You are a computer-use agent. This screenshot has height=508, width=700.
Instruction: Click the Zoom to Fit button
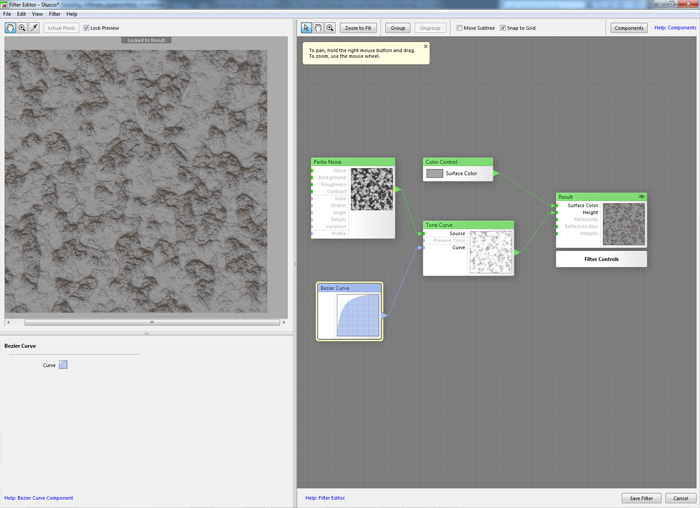[x=358, y=28]
